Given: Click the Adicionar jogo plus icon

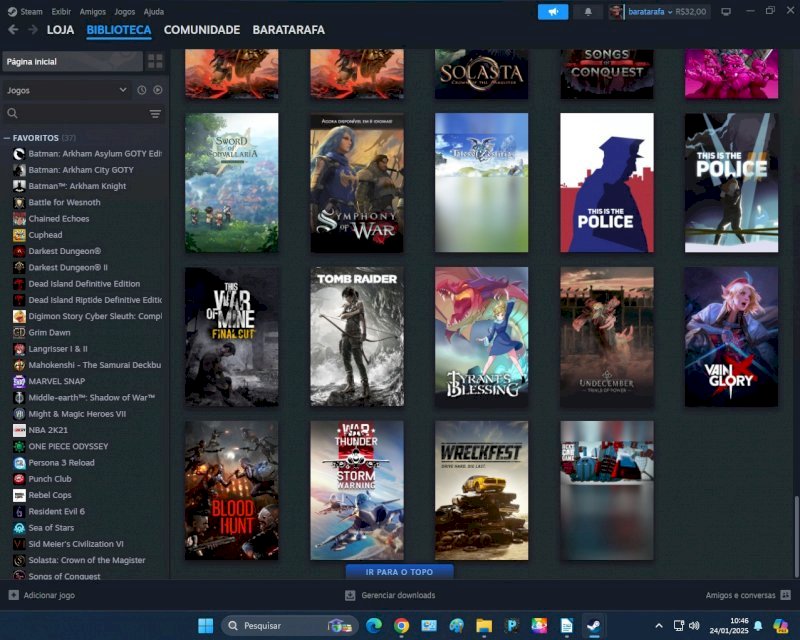Looking at the screenshot, I should [x=14, y=595].
